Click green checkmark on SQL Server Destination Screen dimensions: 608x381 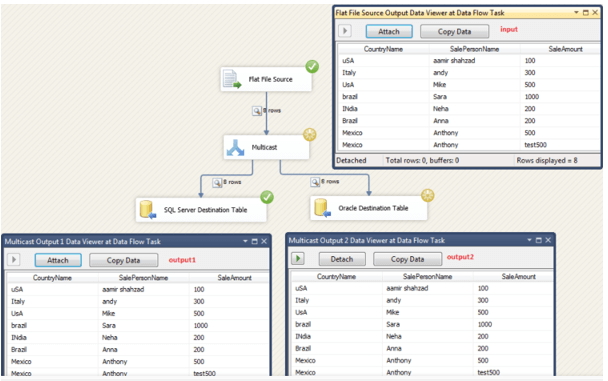(267, 197)
